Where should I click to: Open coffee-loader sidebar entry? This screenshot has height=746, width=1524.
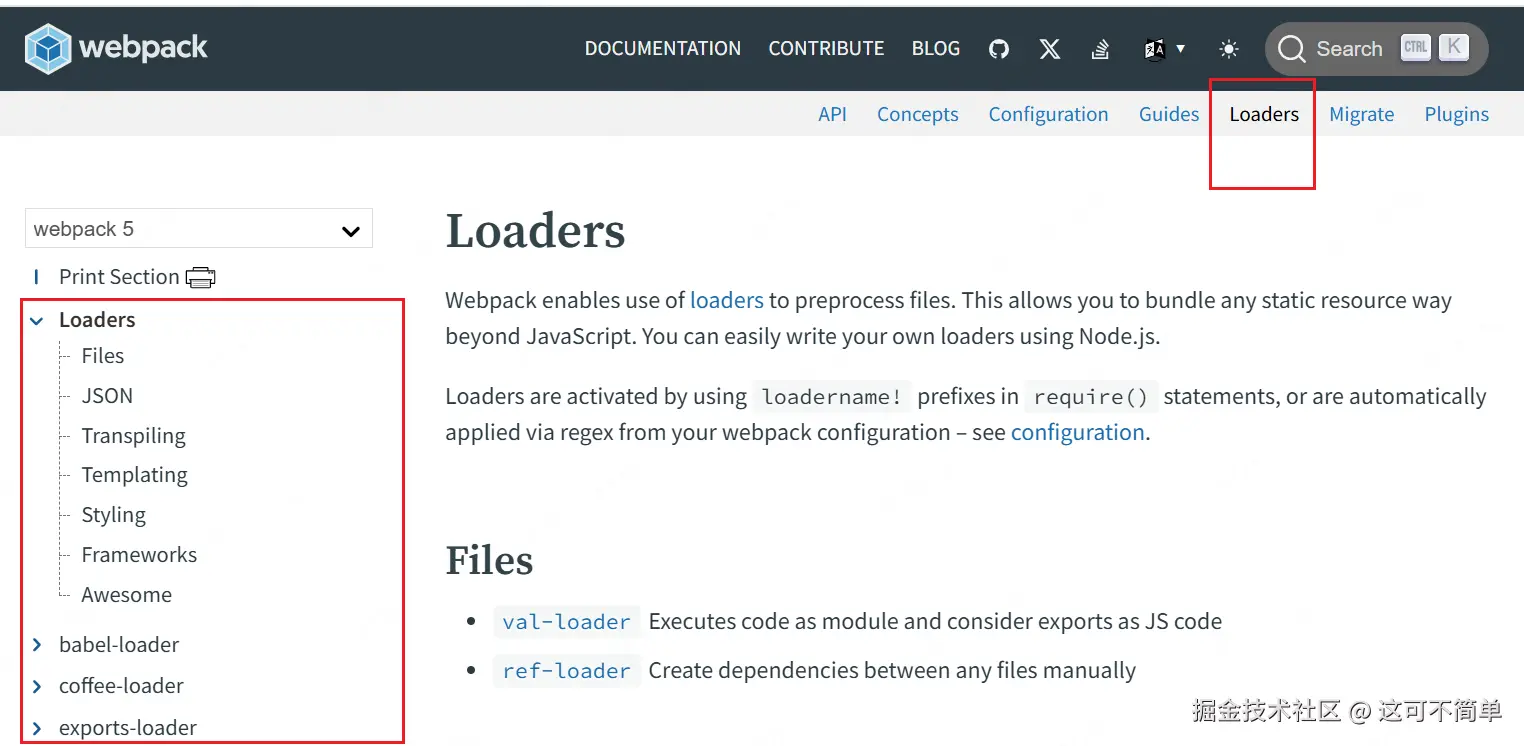pos(121,686)
